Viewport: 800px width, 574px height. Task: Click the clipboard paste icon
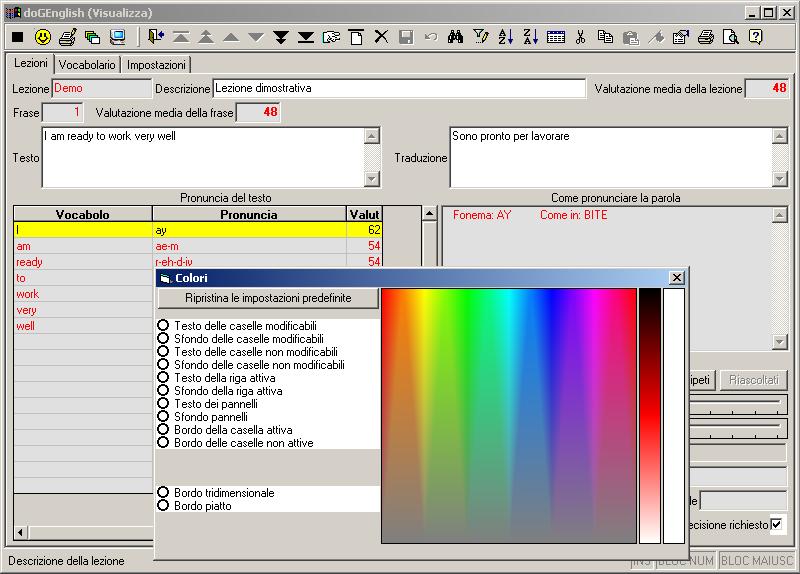click(631, 37)
